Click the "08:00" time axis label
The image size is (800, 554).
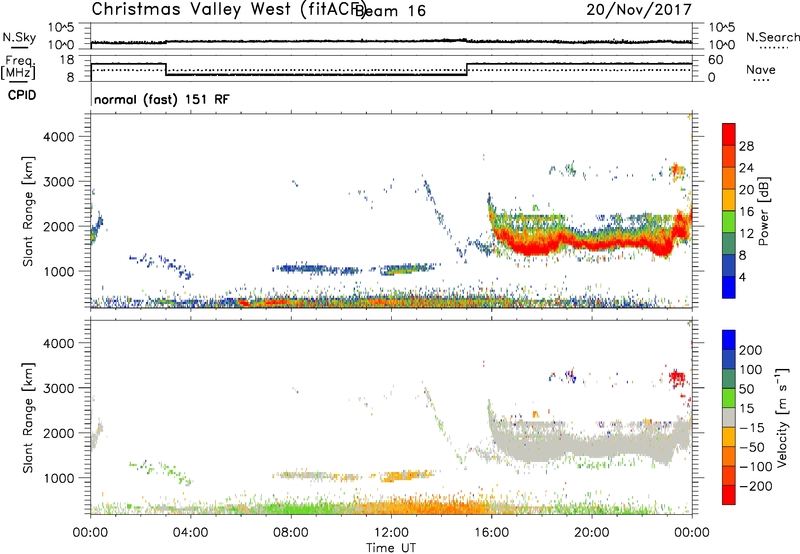[x=291, y=533]
